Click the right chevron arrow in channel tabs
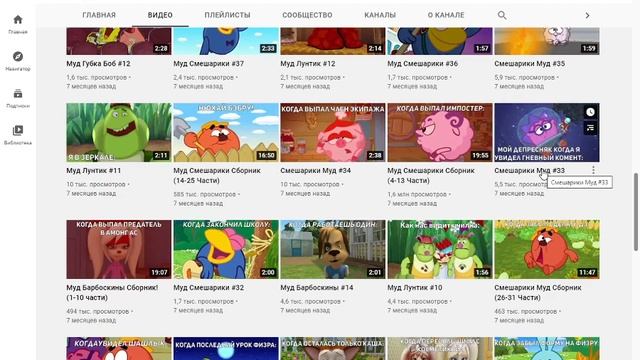Image resolution: width=640 pixels, height=360 pixels. tap(587, 16)
